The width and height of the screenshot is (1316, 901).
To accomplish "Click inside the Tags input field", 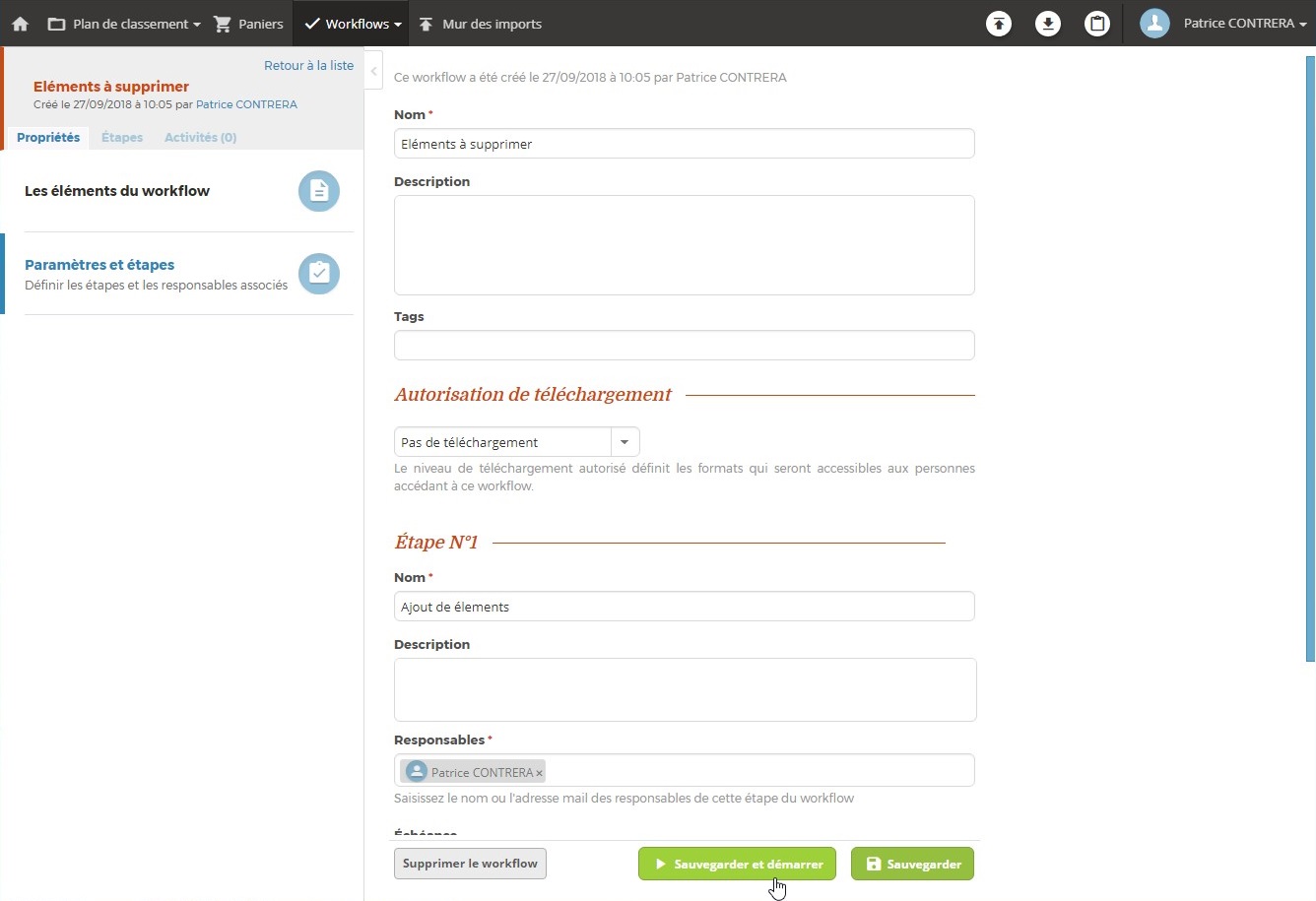I will pos(684,345).
